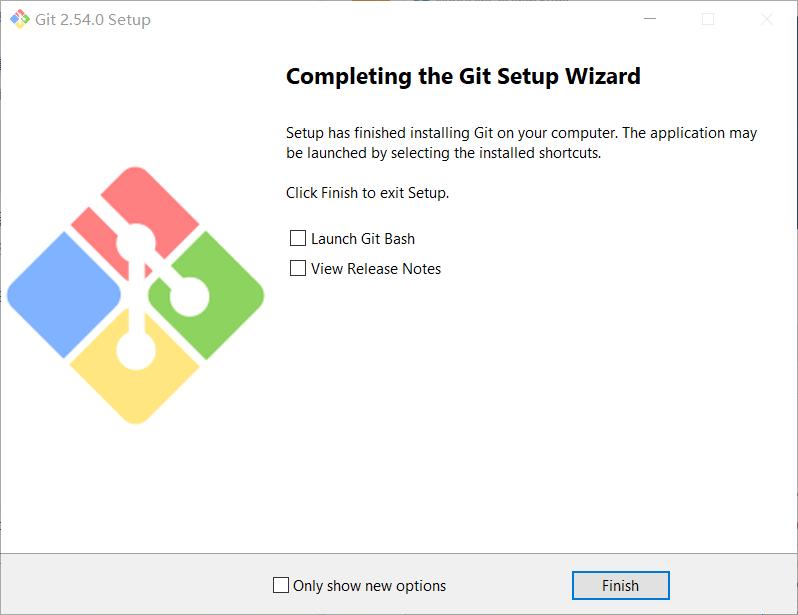The image size is (798, 615).
Task: Tick the View Release Notes checkbox
Action: (298, 268)
